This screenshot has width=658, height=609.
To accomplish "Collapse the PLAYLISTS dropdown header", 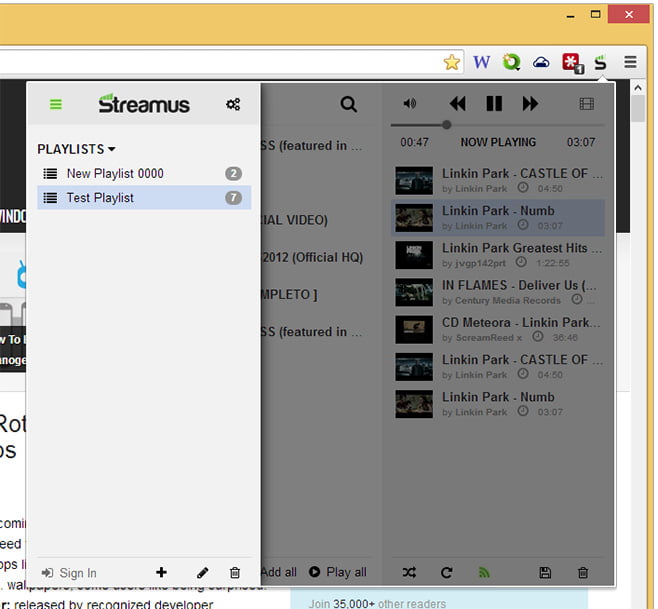I will point(77,149).
